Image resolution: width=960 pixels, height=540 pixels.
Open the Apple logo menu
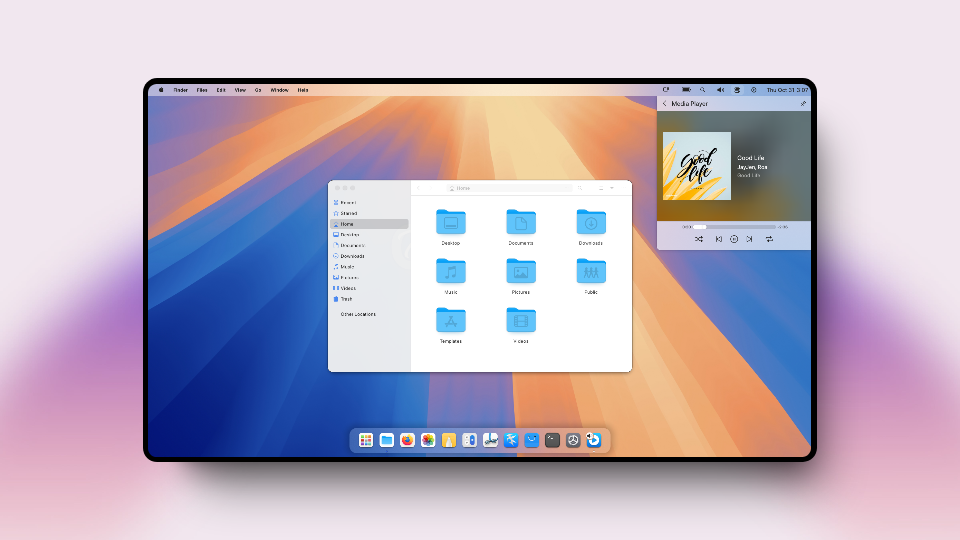coord(161,90)
